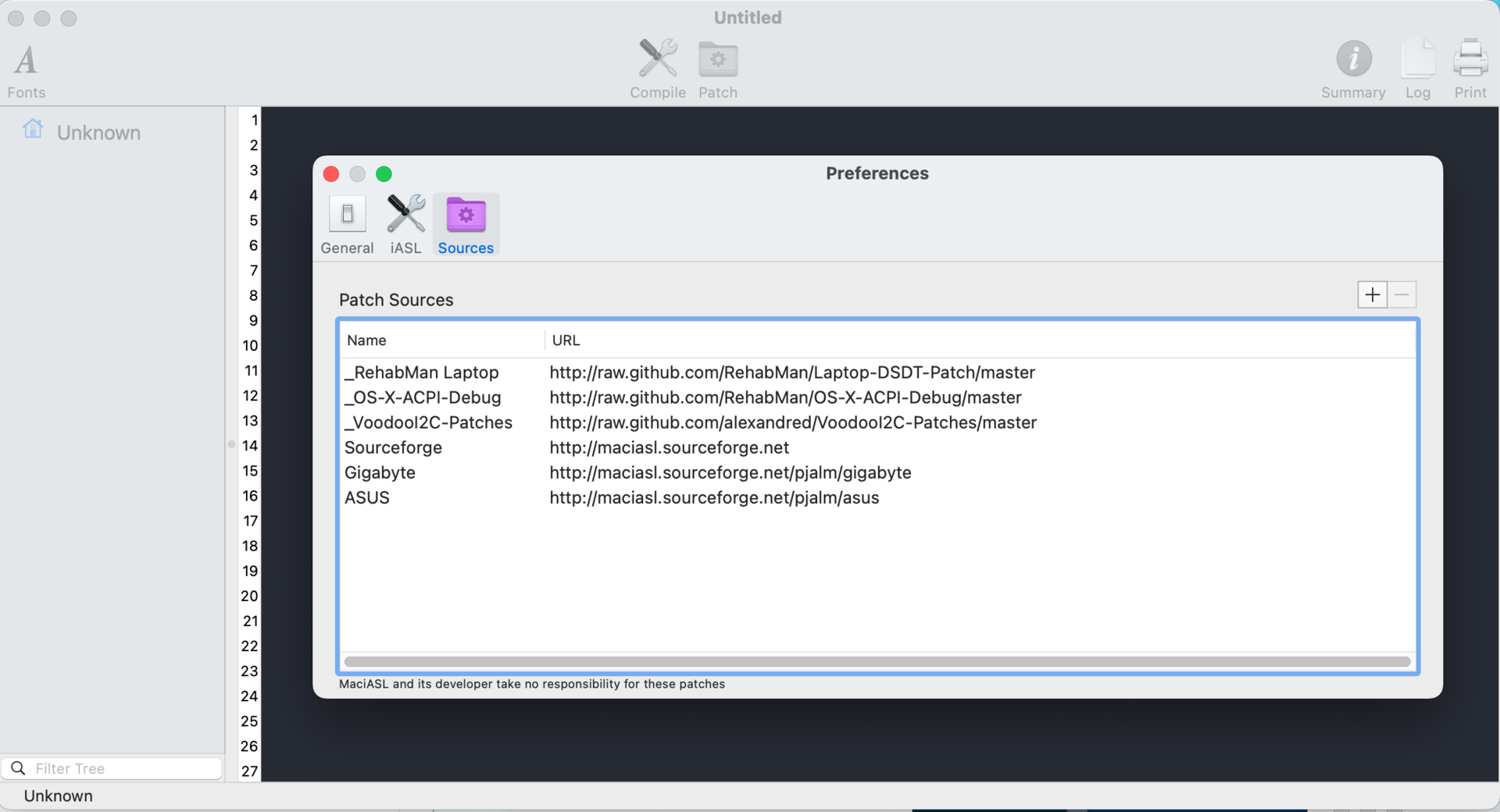Viewport: 1500px width, 812px height.
Task: Select the _OS-X-ACPI-Debug source row
Action: (878, 397)
